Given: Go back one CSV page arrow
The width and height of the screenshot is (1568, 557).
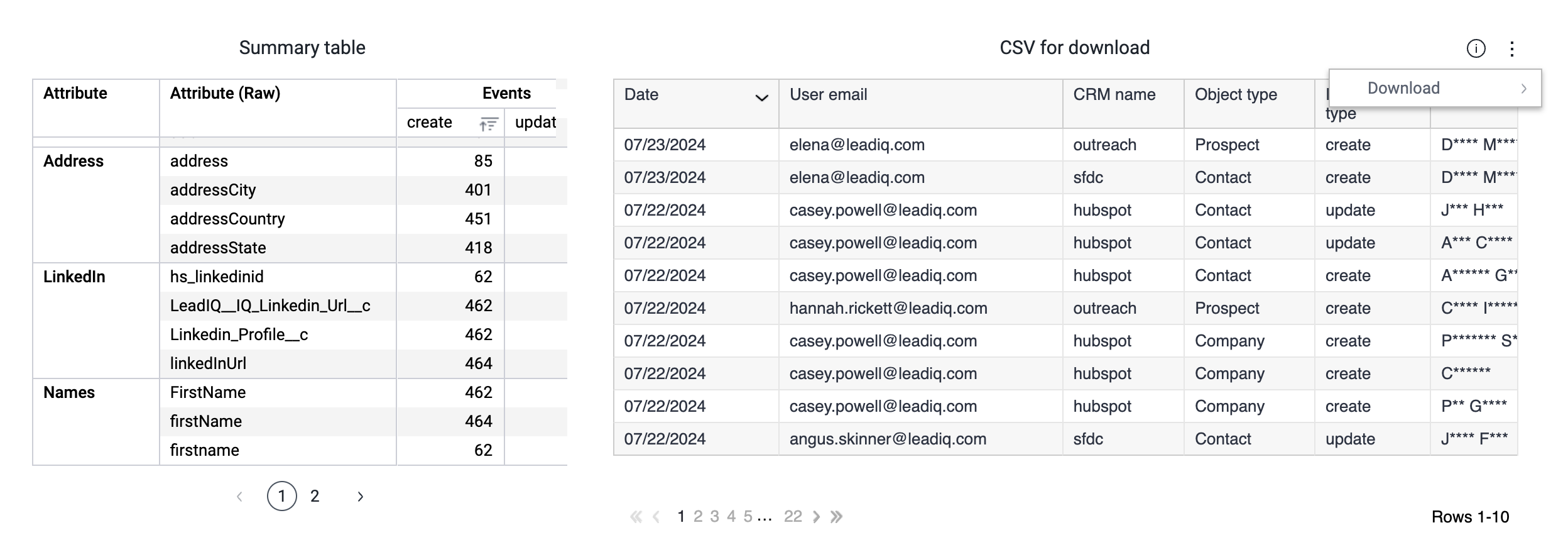Looking at the screenshot, I should (656, 517).
